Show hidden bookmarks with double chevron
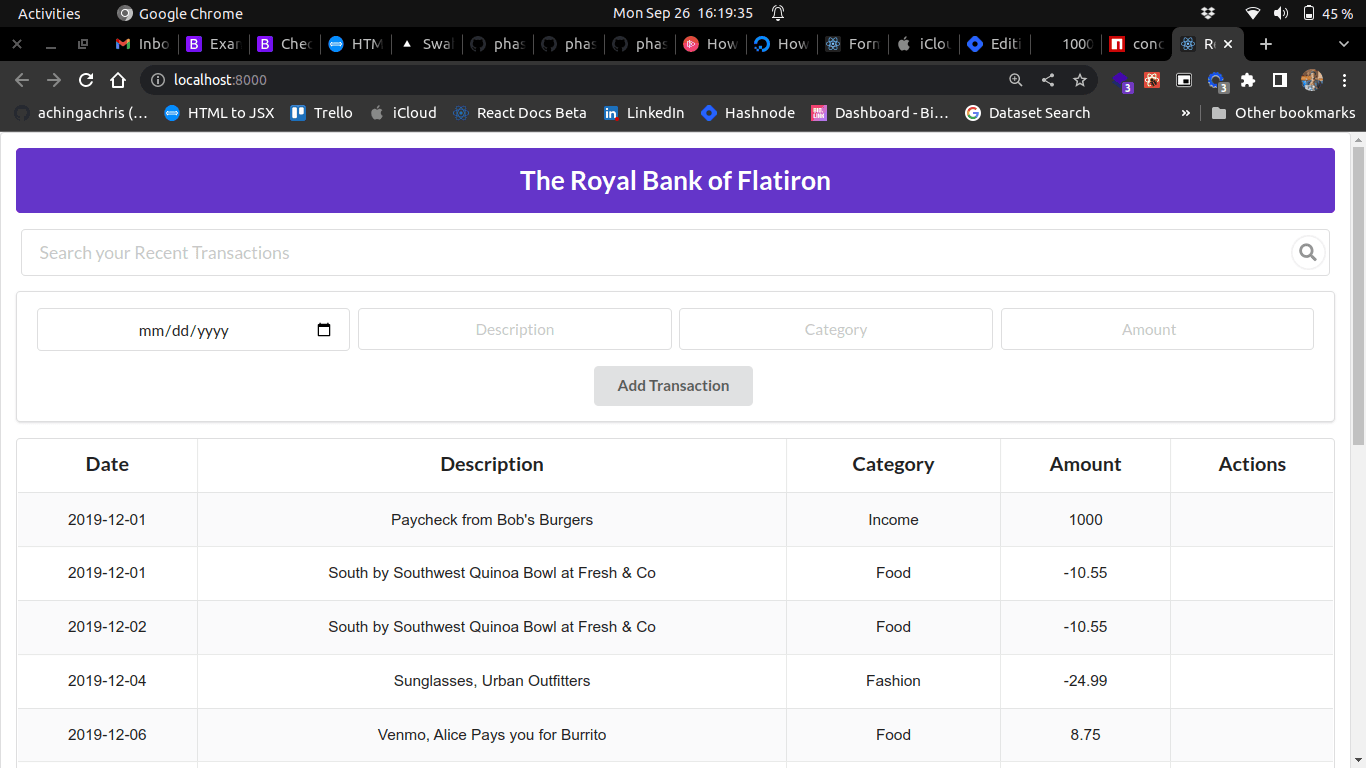 [x=1186, y=113]
